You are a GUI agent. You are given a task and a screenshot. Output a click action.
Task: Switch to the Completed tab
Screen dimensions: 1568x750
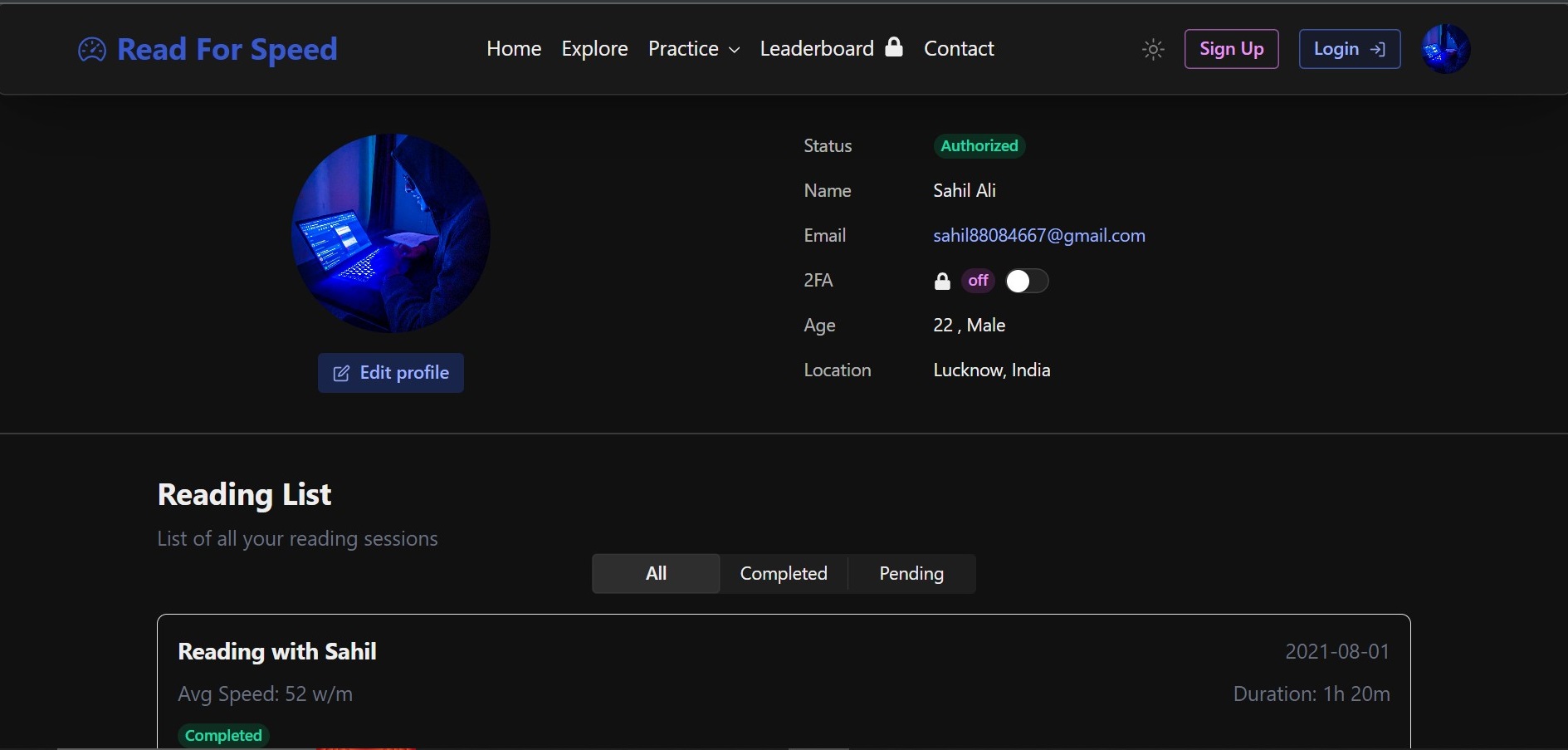click(784, 574)
